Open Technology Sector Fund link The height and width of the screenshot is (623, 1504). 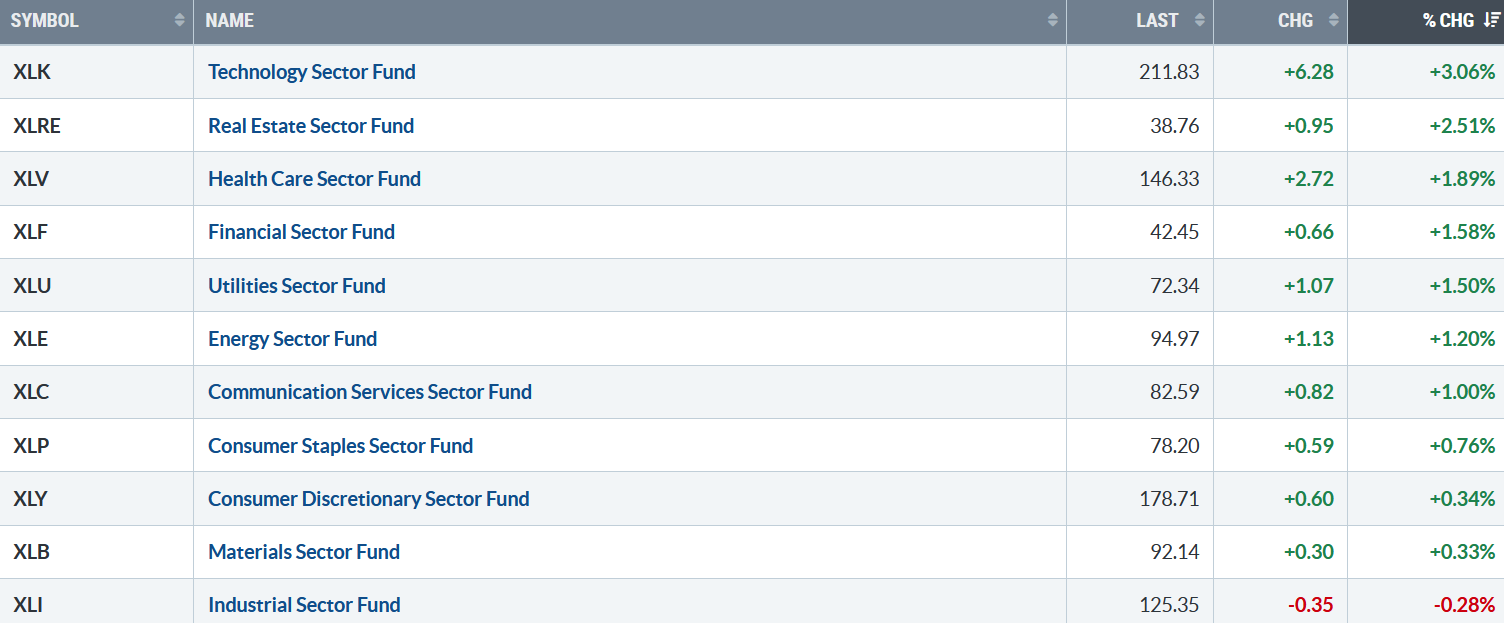312,72
